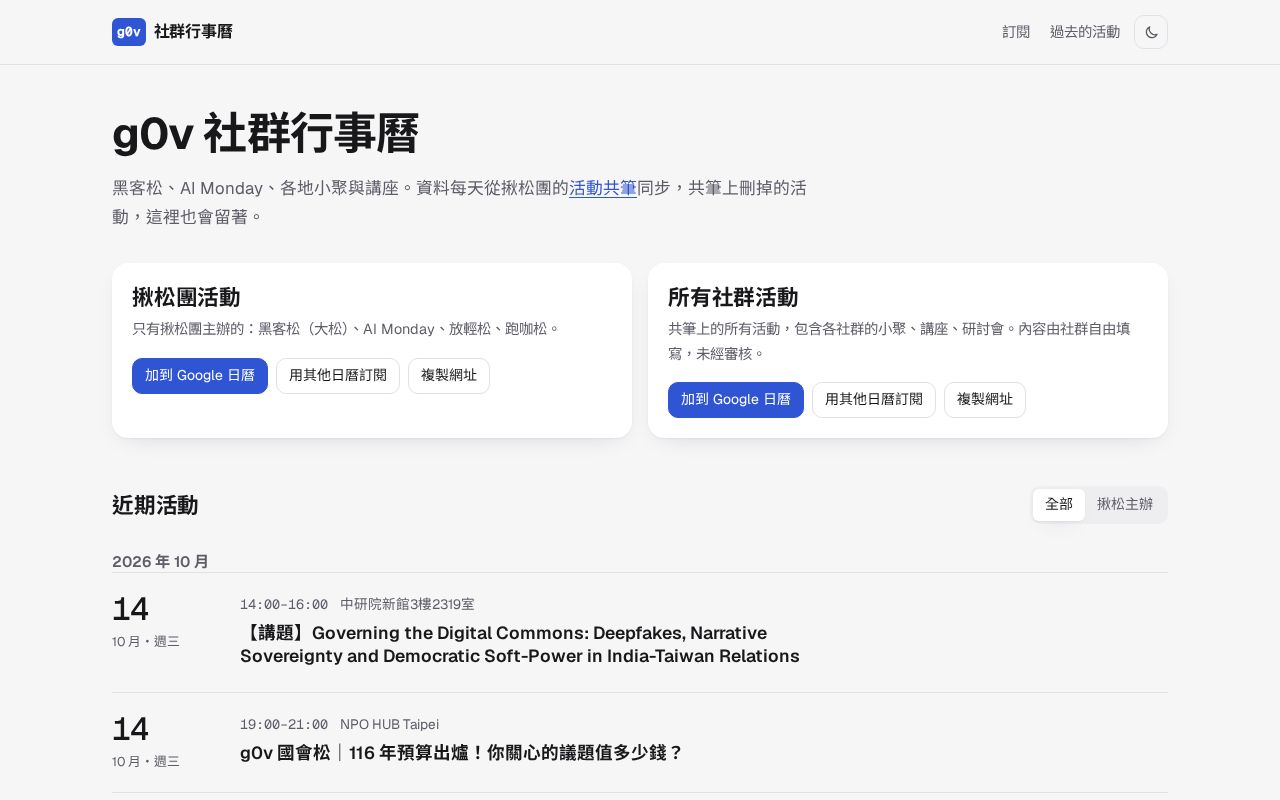
Task: Click the 2026 年 10 月 month heading
Action: pyautogui.click(x=160, y=562)
